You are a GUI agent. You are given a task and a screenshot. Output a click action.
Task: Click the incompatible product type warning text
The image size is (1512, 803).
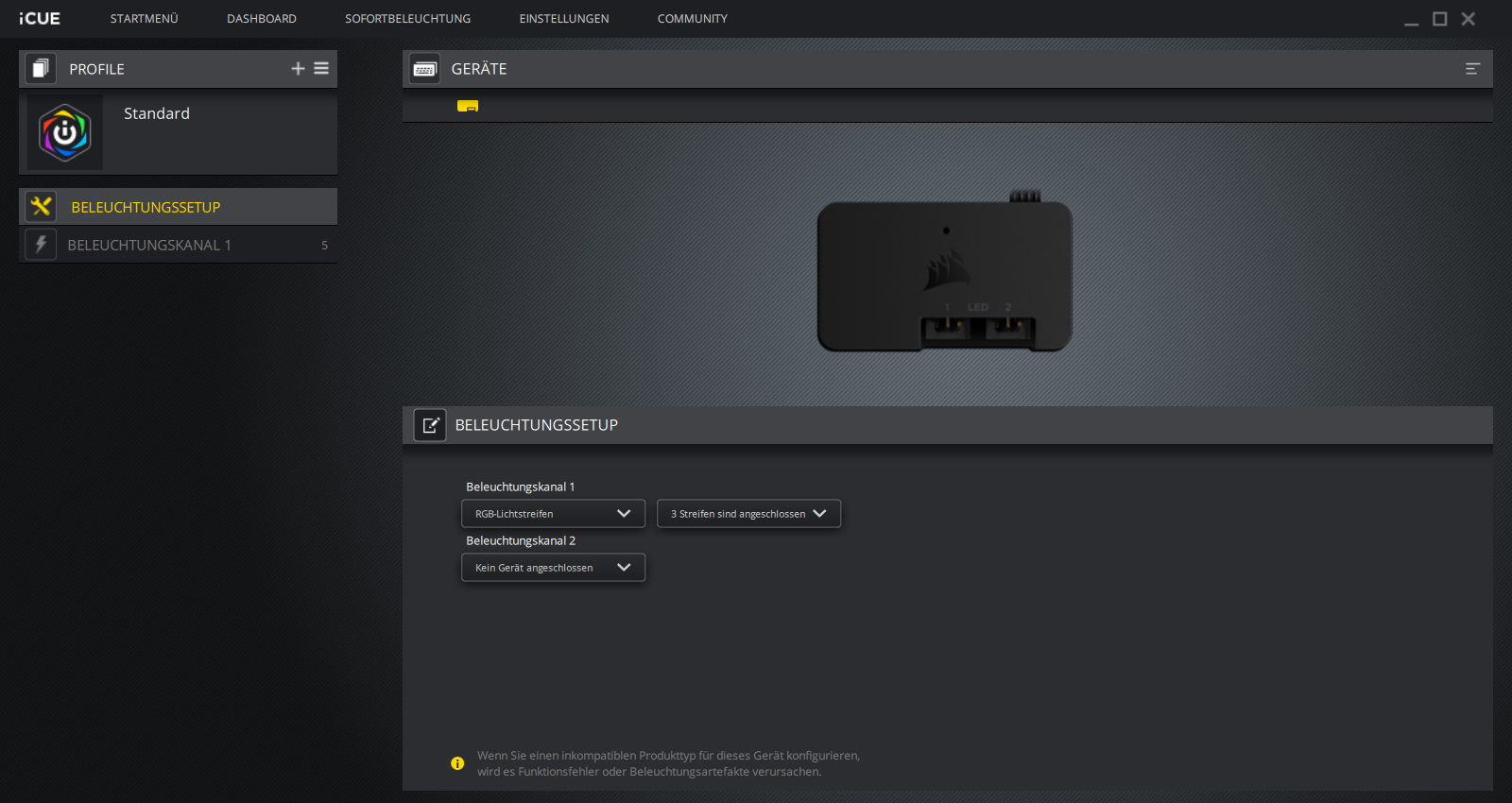[x=668, y=763]
